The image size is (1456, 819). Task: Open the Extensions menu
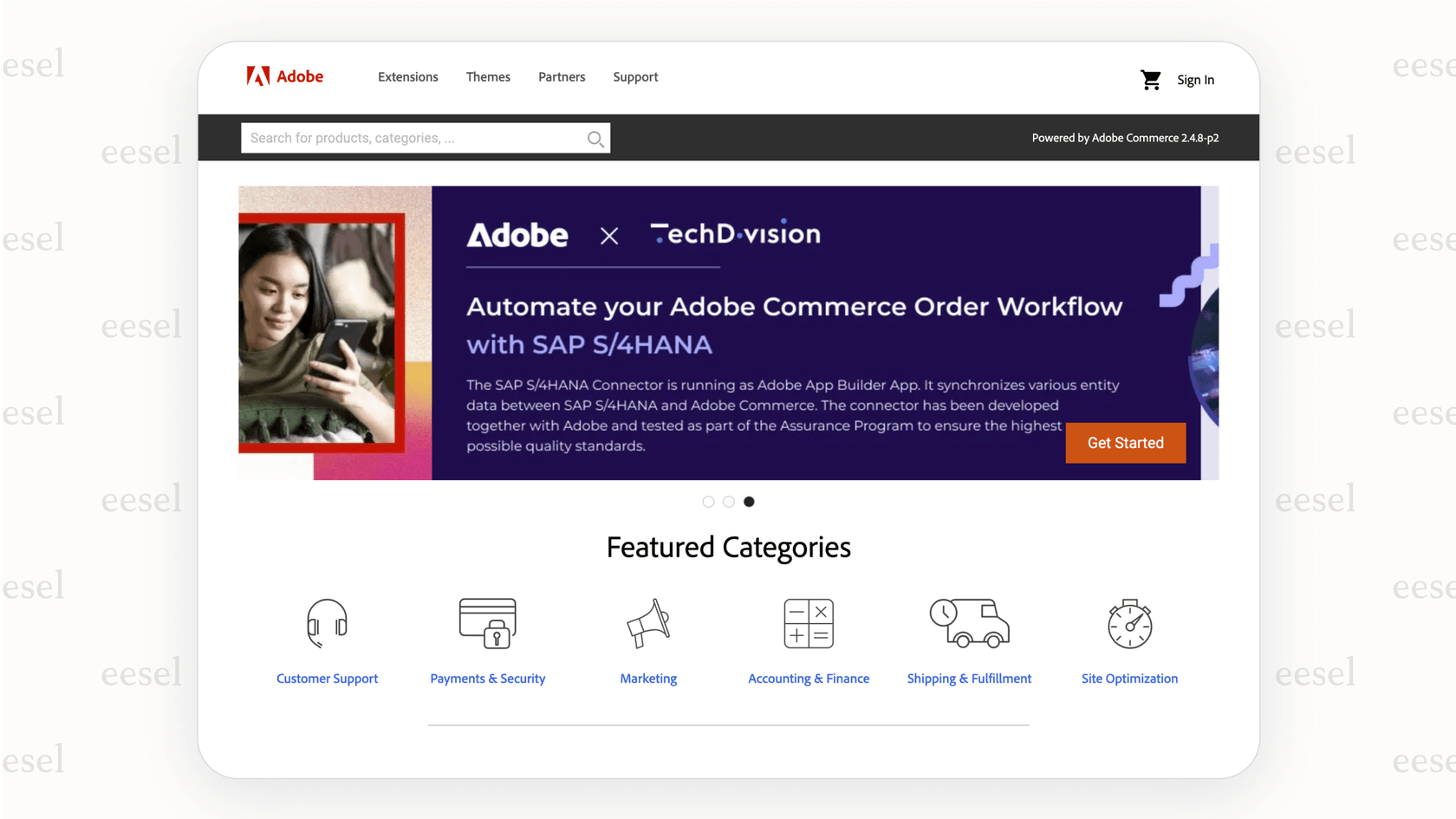click(x=407, y=76)
